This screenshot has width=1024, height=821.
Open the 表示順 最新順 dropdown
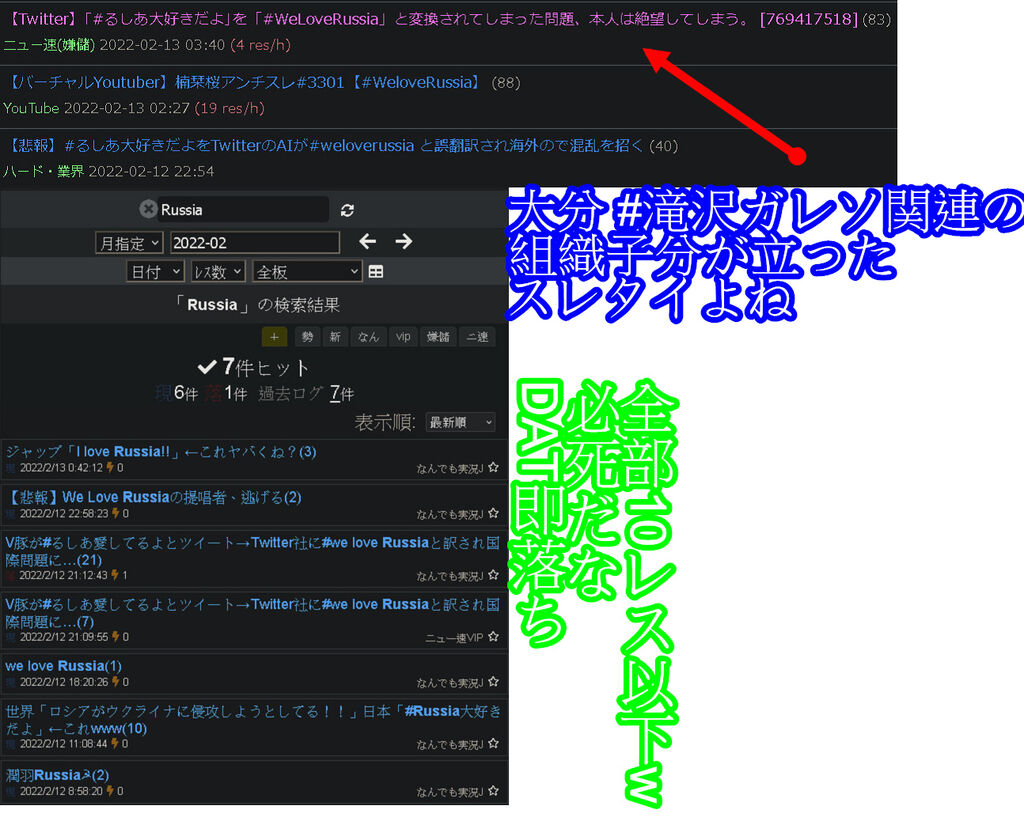tap(460, 422)
